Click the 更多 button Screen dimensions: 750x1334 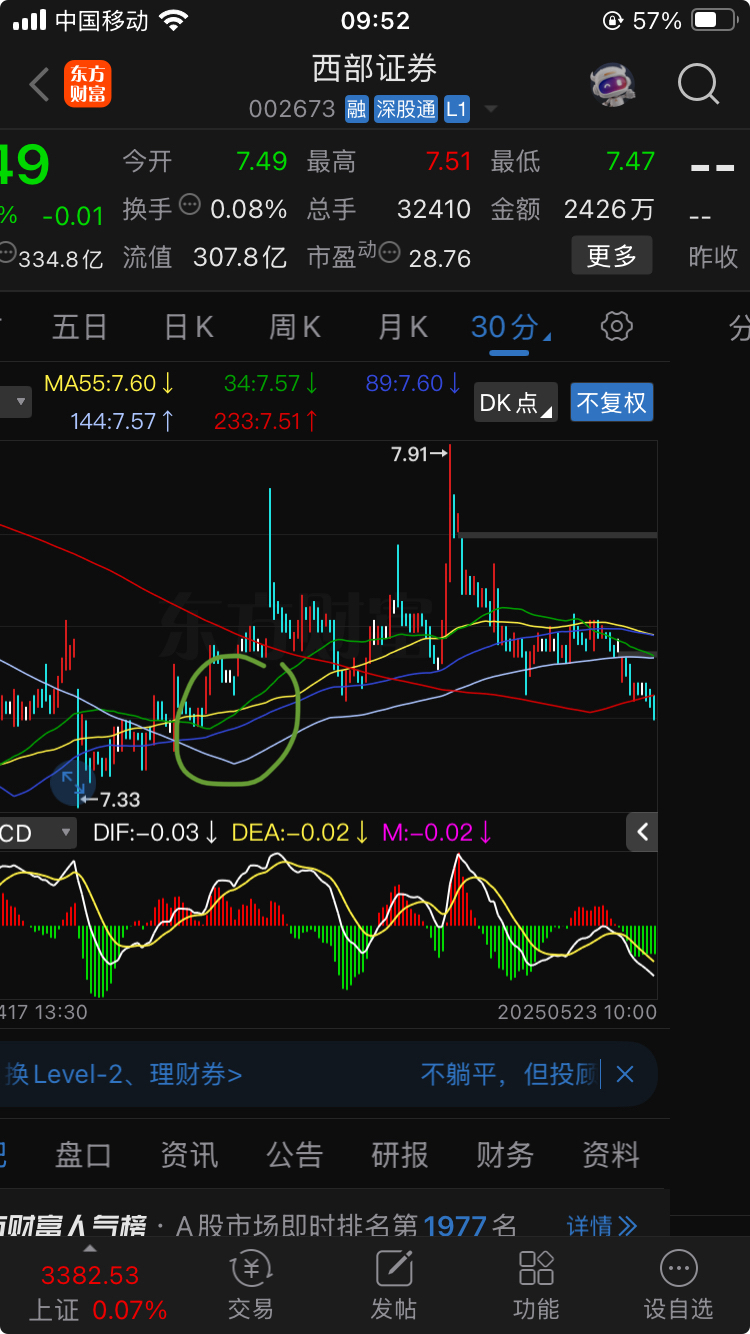(x=612, y=256)
